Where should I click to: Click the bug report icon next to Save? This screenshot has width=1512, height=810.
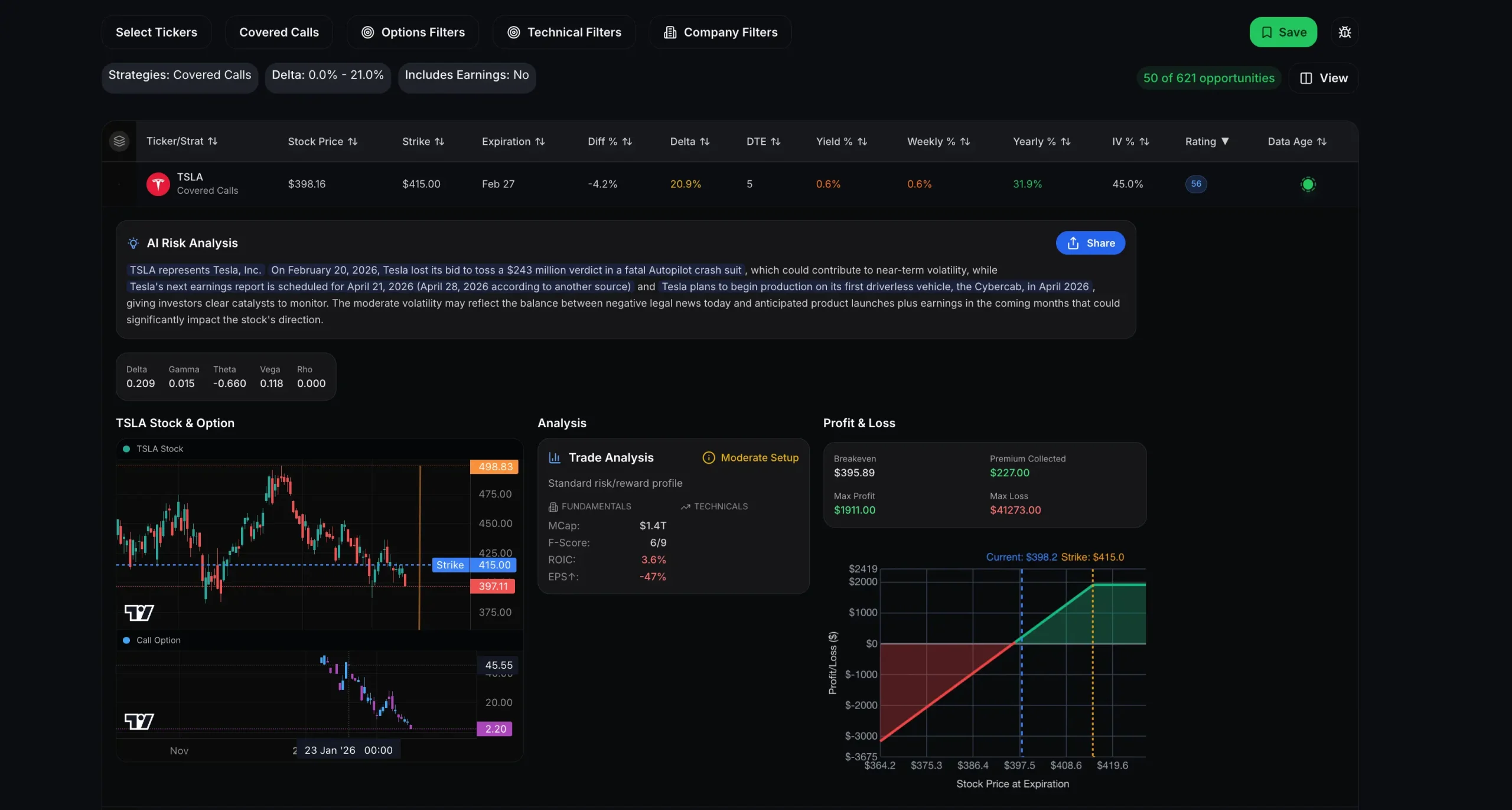[1344, 32]
